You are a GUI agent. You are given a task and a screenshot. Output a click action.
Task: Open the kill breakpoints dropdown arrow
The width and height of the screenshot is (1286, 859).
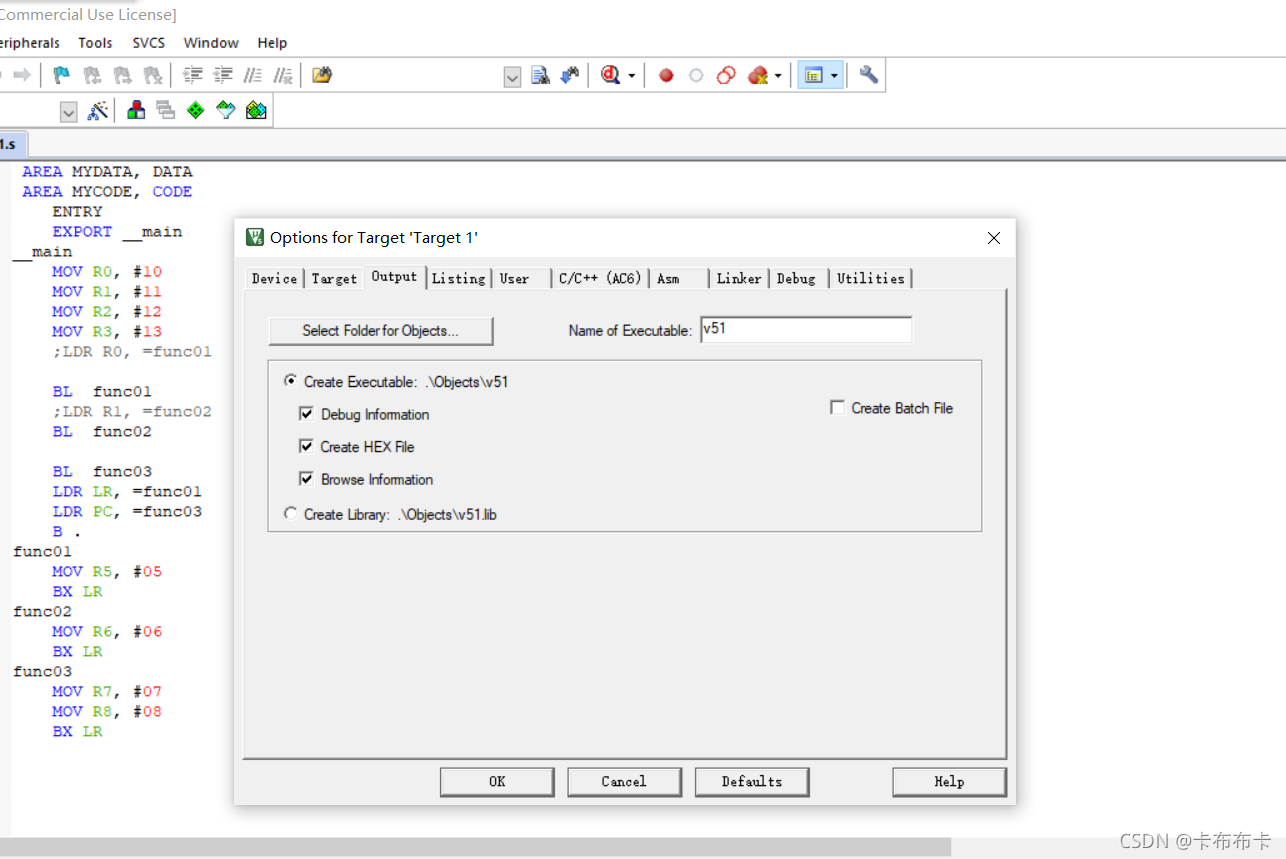tap(777, 76)
